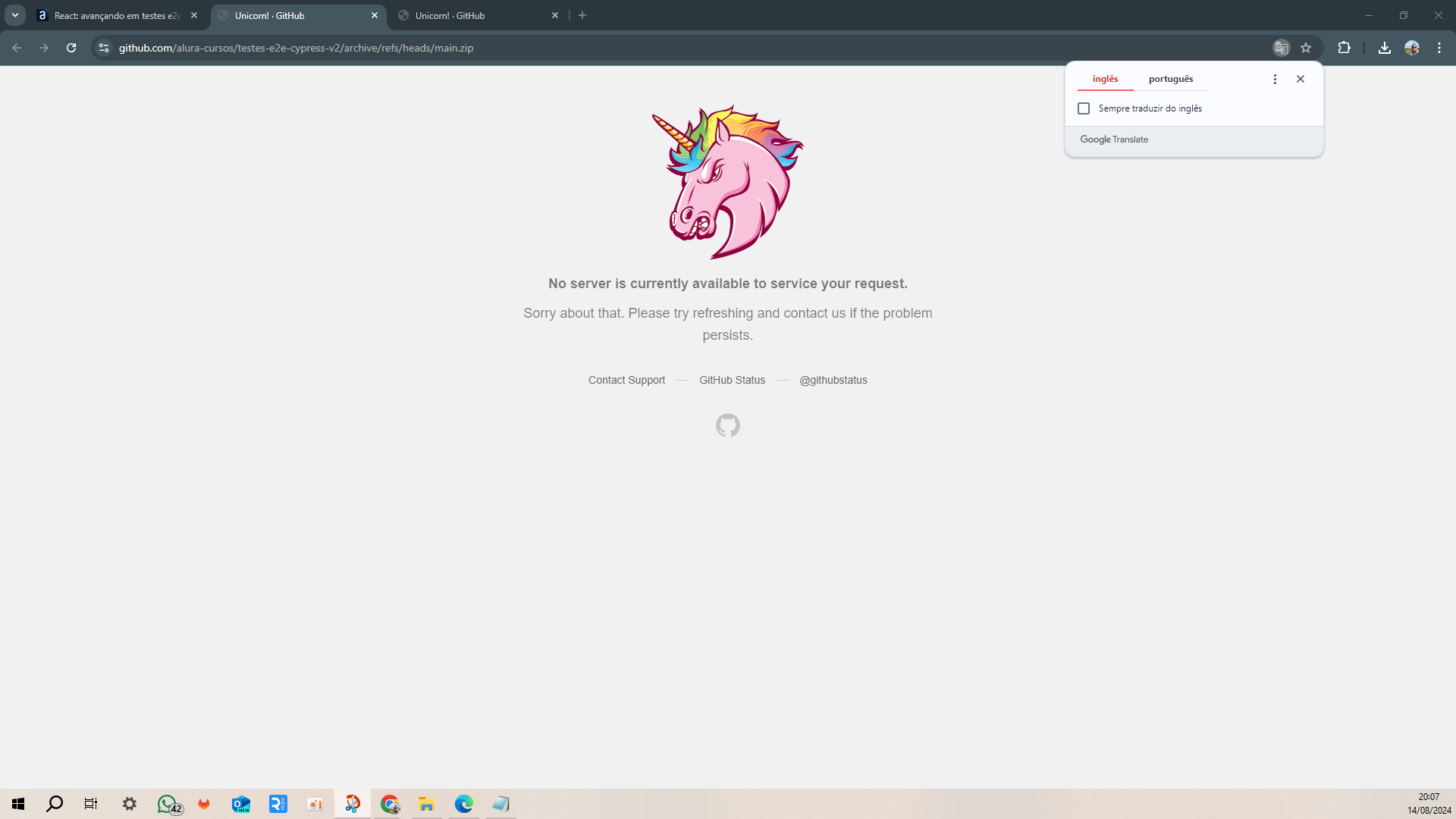The image size is (1456, 819).
Task: Bookmark this page with the star icon
Action: pyautogui.click(x=1306, y=48)
